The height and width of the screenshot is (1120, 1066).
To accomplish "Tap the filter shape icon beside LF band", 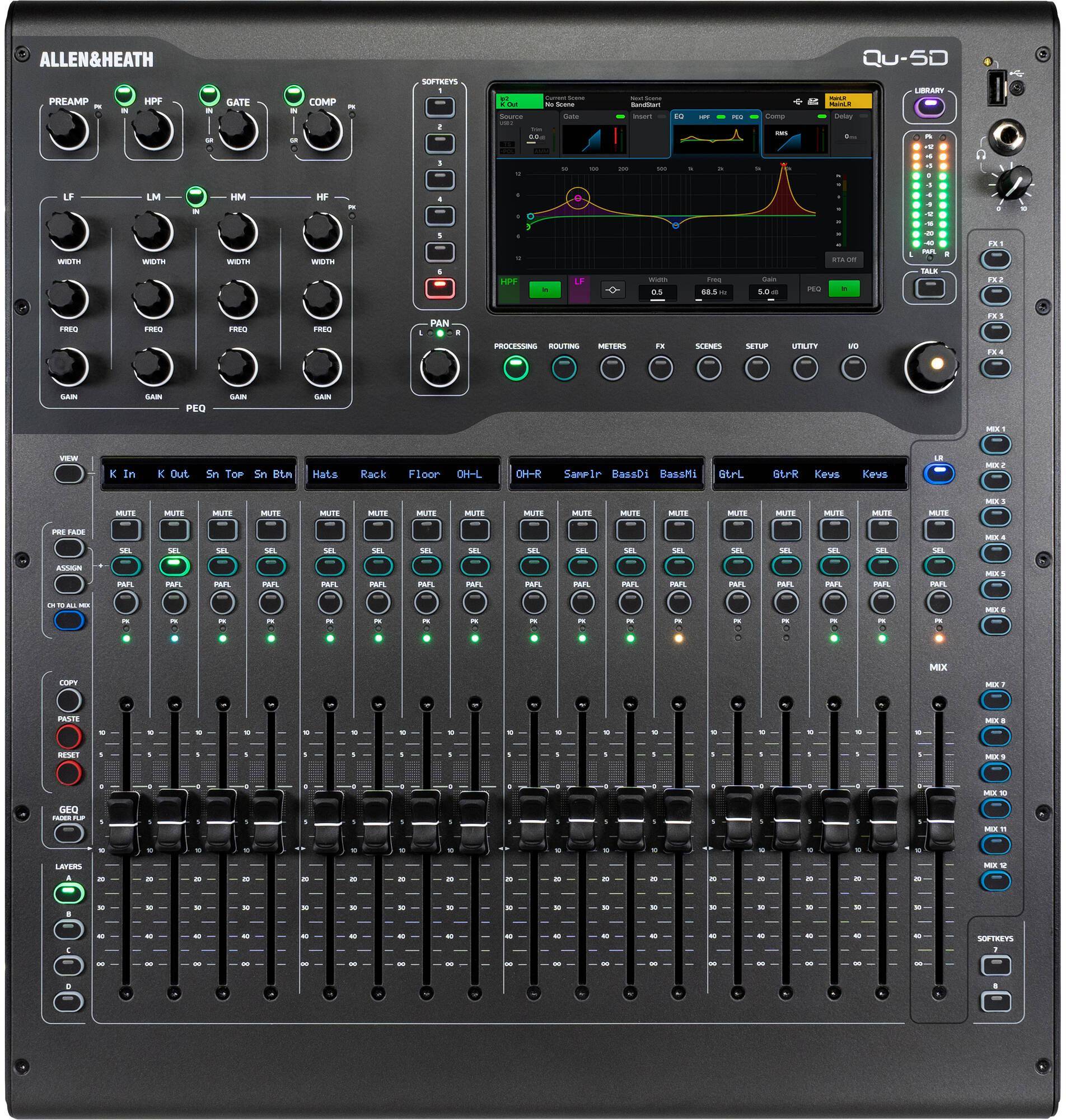I will [x=613, y=289].
